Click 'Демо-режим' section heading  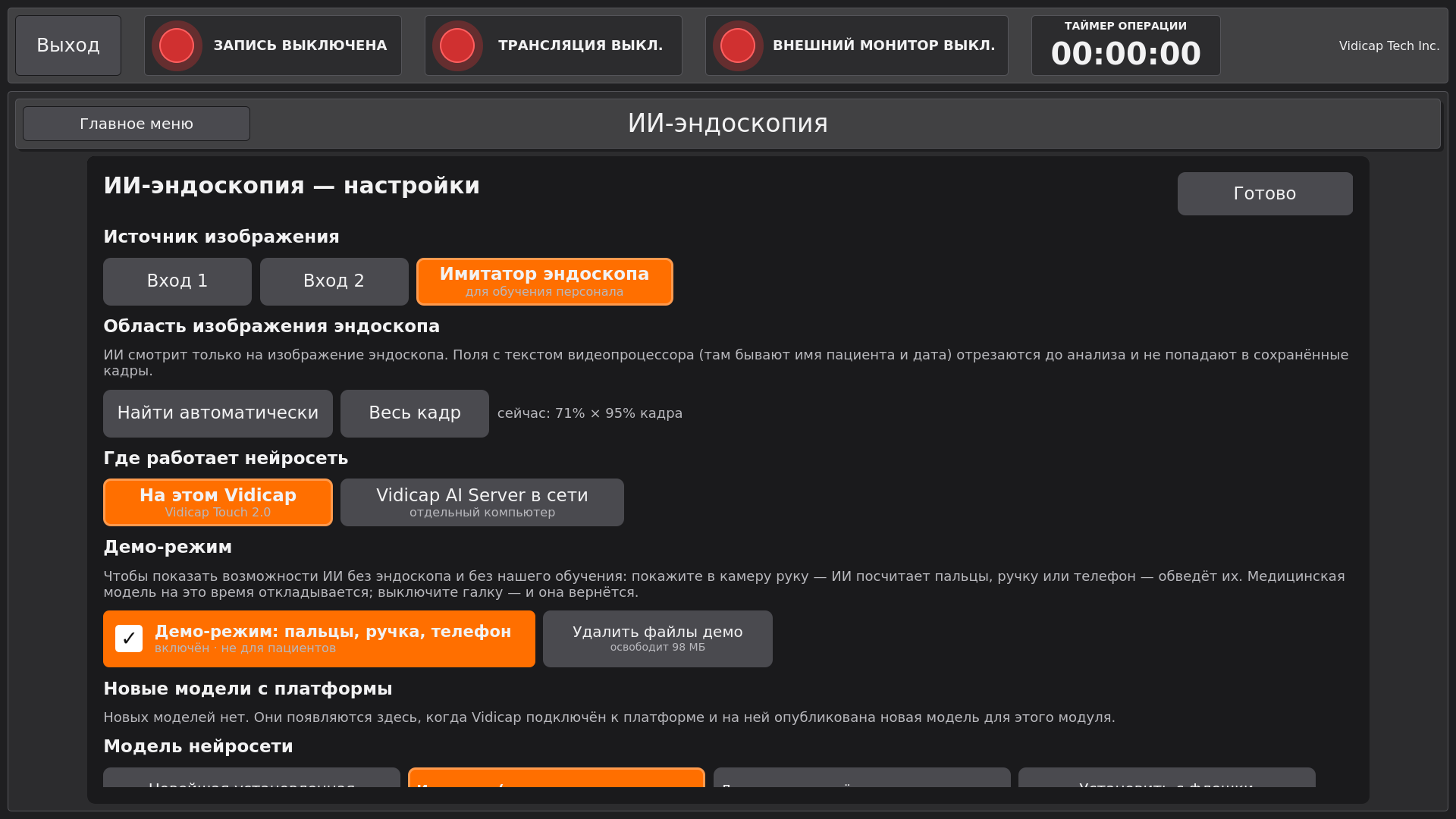tap(168, 547)
